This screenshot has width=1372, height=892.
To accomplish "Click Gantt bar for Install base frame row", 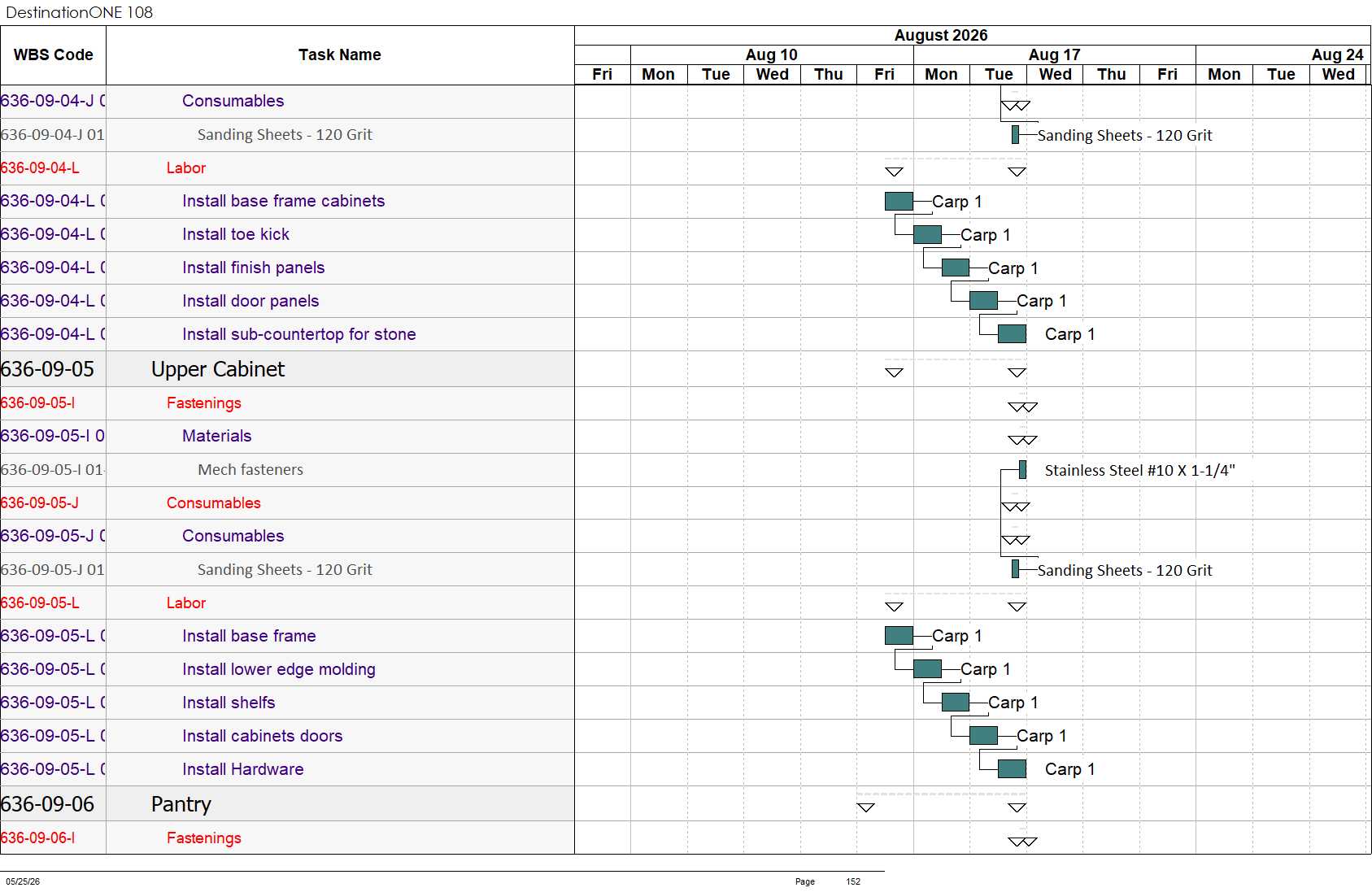I will point(899,635).
